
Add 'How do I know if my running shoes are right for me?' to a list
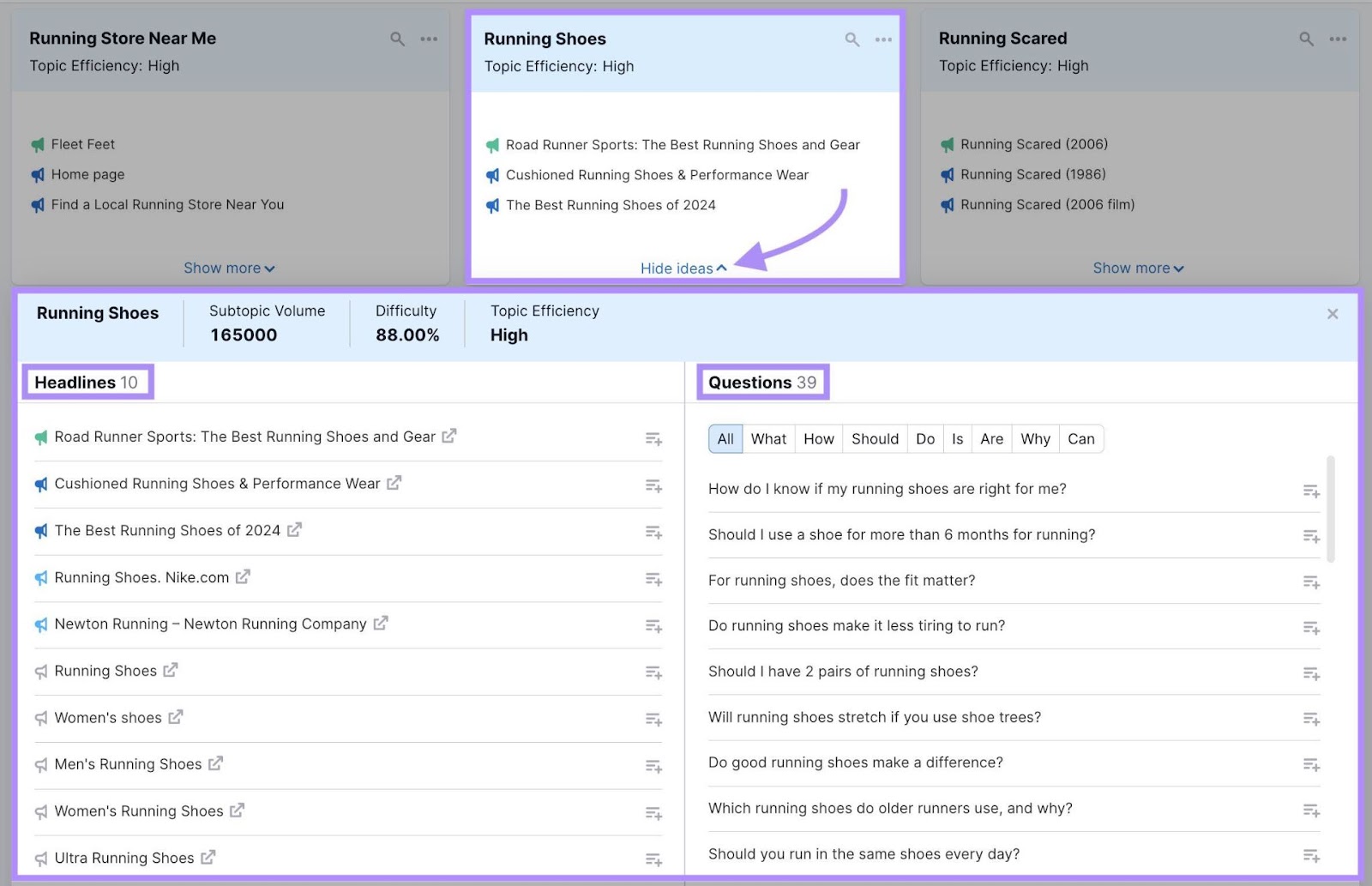(1310, 491)
